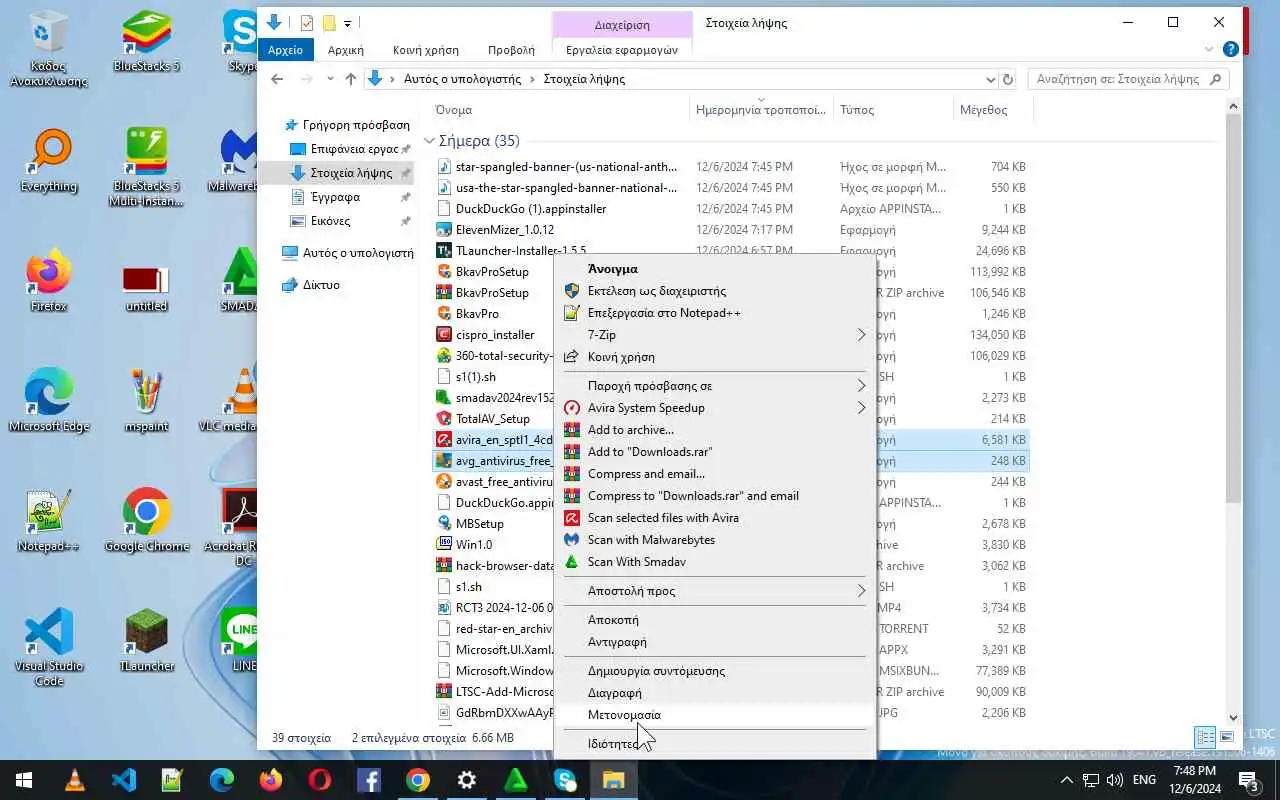
Task: Click File Explorer taskbar icon
Action: [613, 780]
